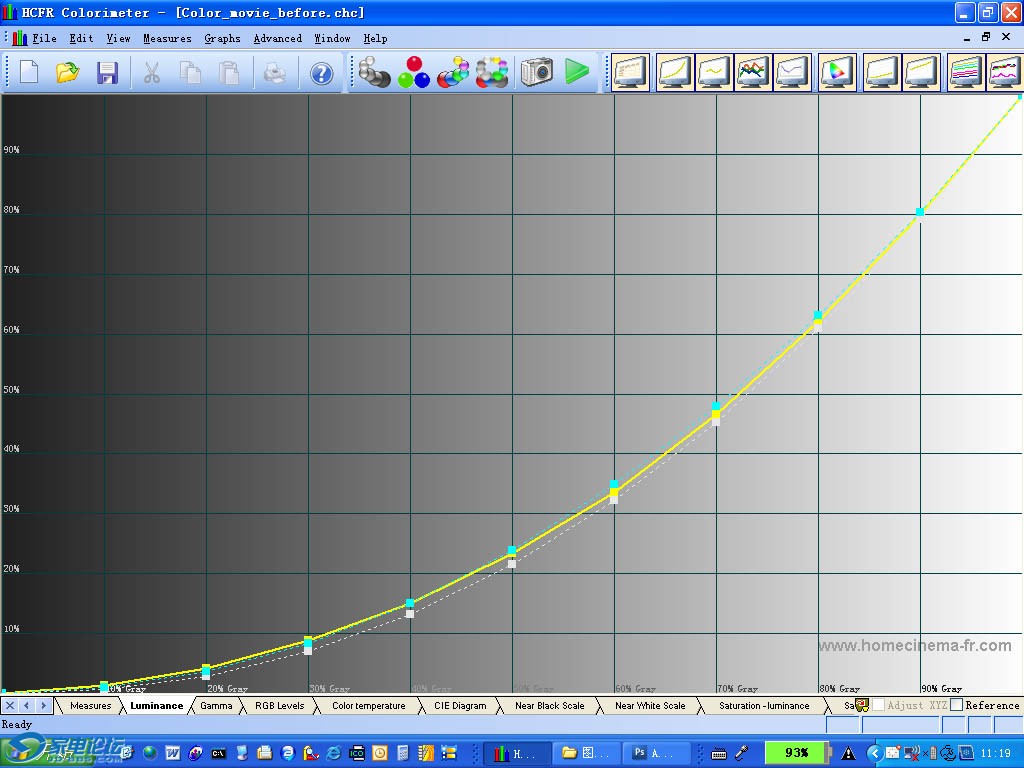Screen dimensions: 1024x768
Task: Switch to the Gamma tab
Action: [216, 705]
